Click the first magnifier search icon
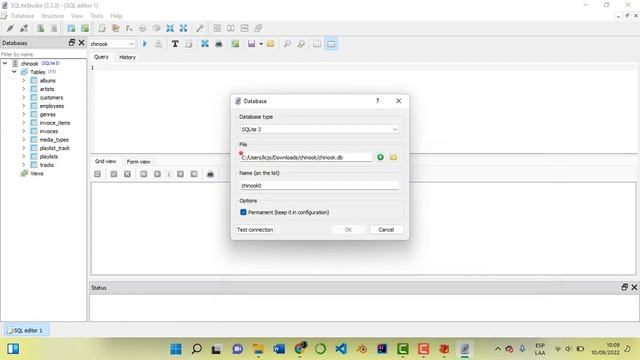This screenshot has width=640, height=360. (x=287, y=44)
